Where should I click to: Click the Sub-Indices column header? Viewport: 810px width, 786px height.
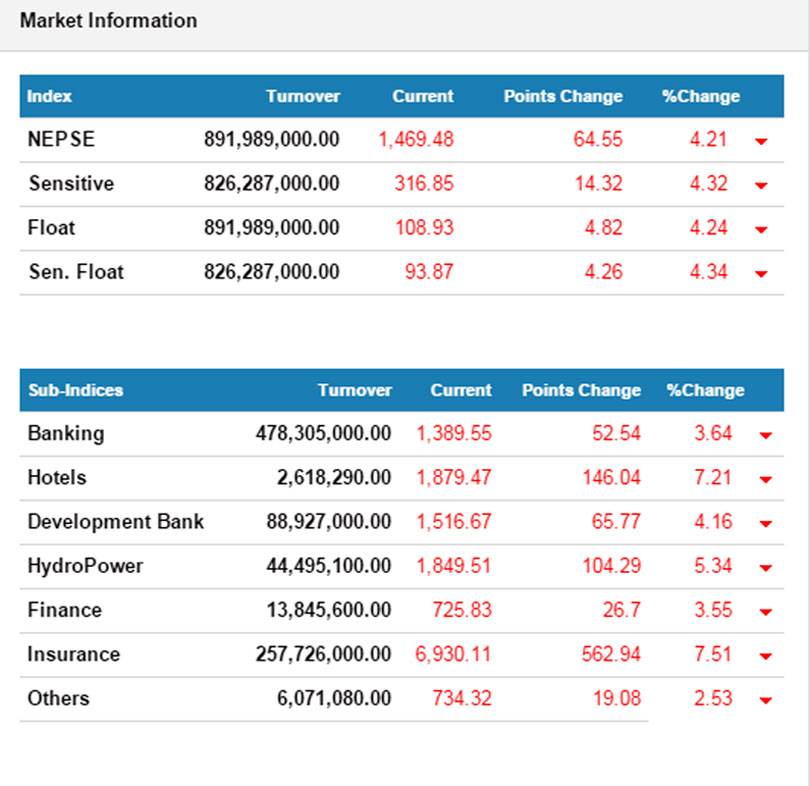(75, 390)
